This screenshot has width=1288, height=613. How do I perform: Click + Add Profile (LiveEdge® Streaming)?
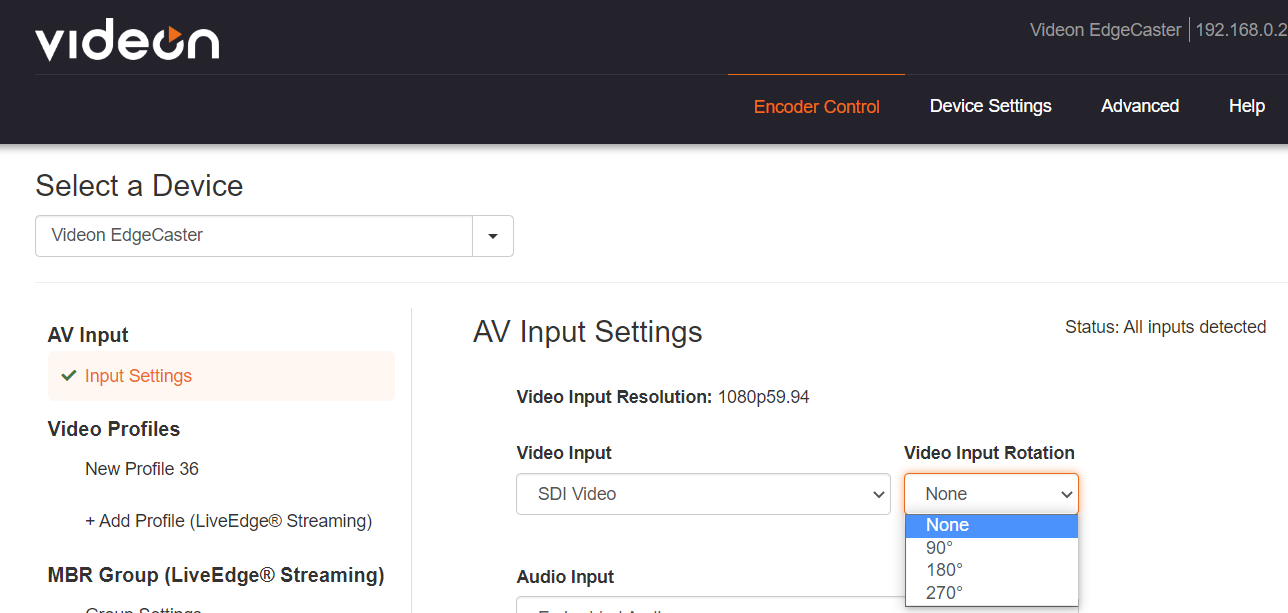click(x=228, y=521)
